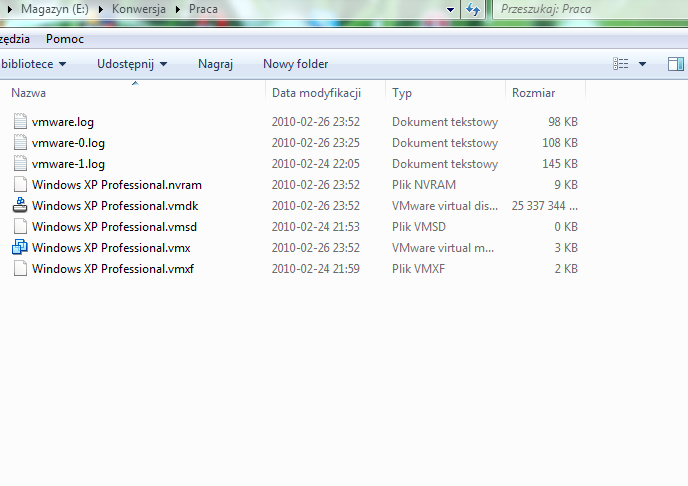
Task: Click the Praca breadcrumb segment
Action: click(203, 9)
